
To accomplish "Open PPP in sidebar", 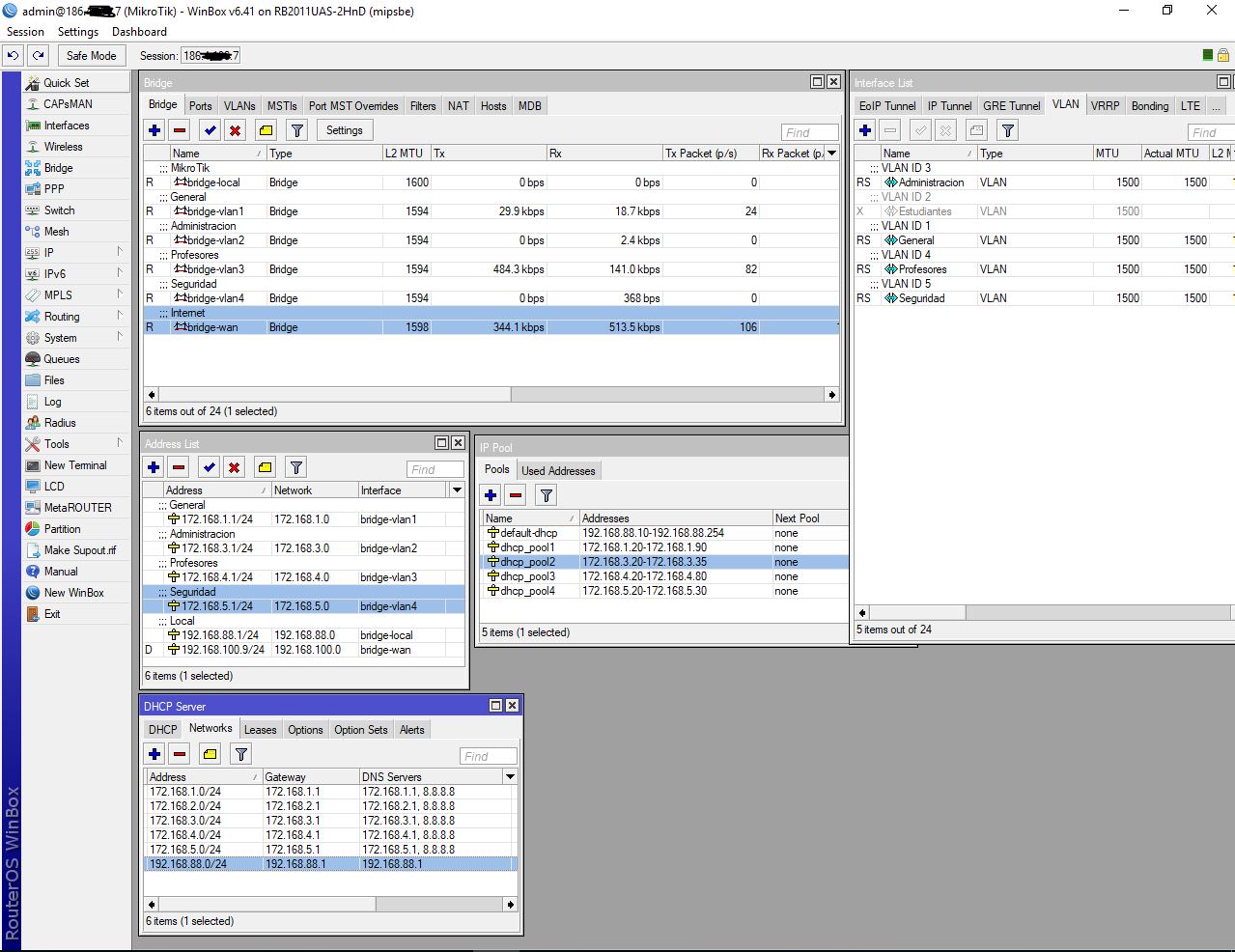I will 76,189.
